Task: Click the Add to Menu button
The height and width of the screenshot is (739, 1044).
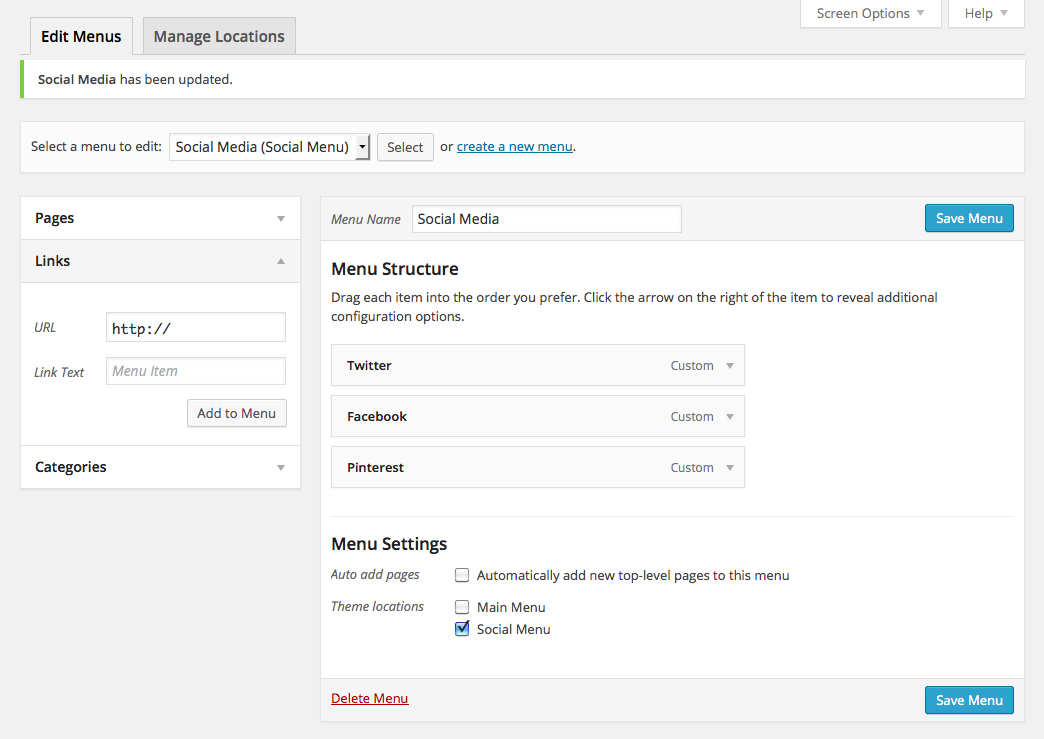Action: pyautogui.click(x=236, y=413)
